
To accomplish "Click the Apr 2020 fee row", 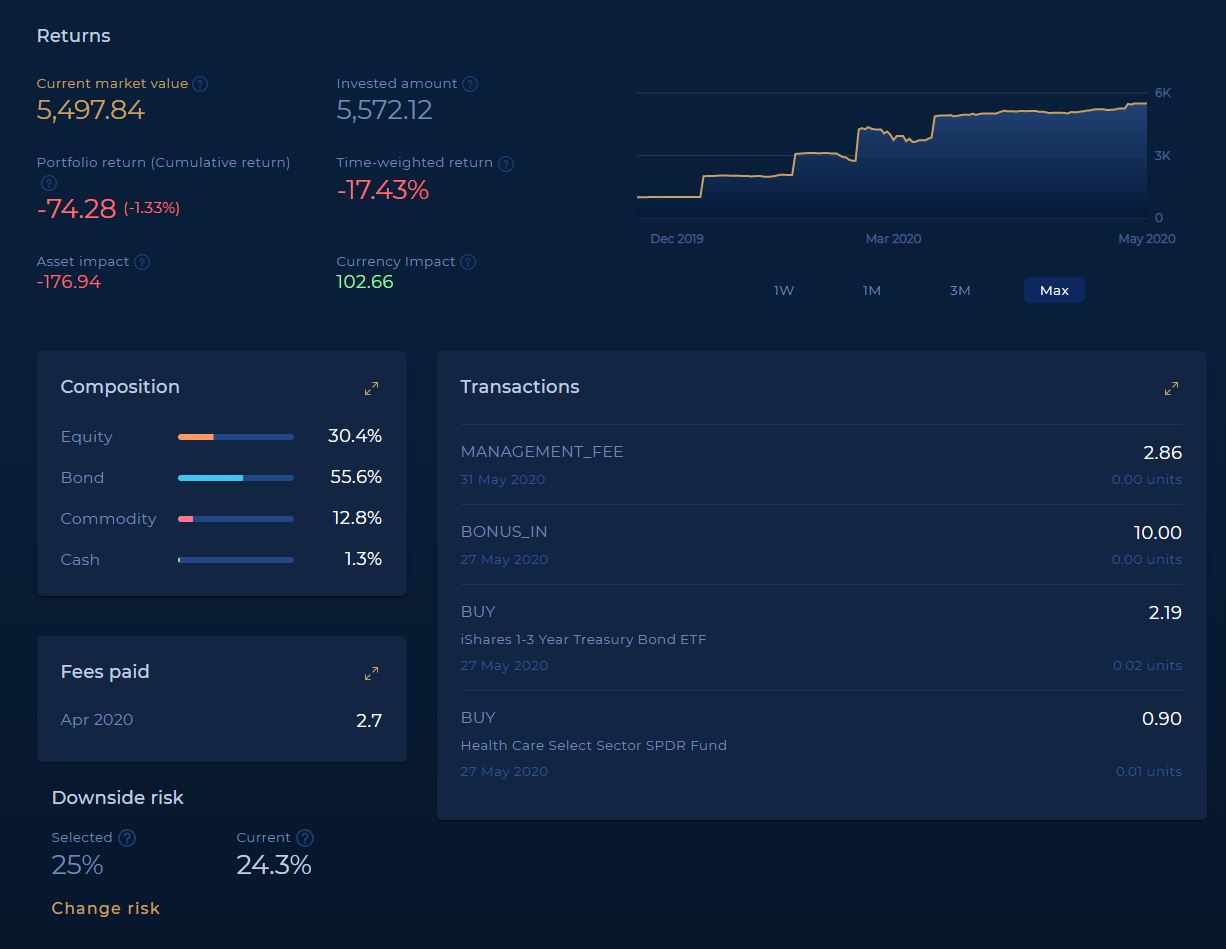I will pos(221,720).
